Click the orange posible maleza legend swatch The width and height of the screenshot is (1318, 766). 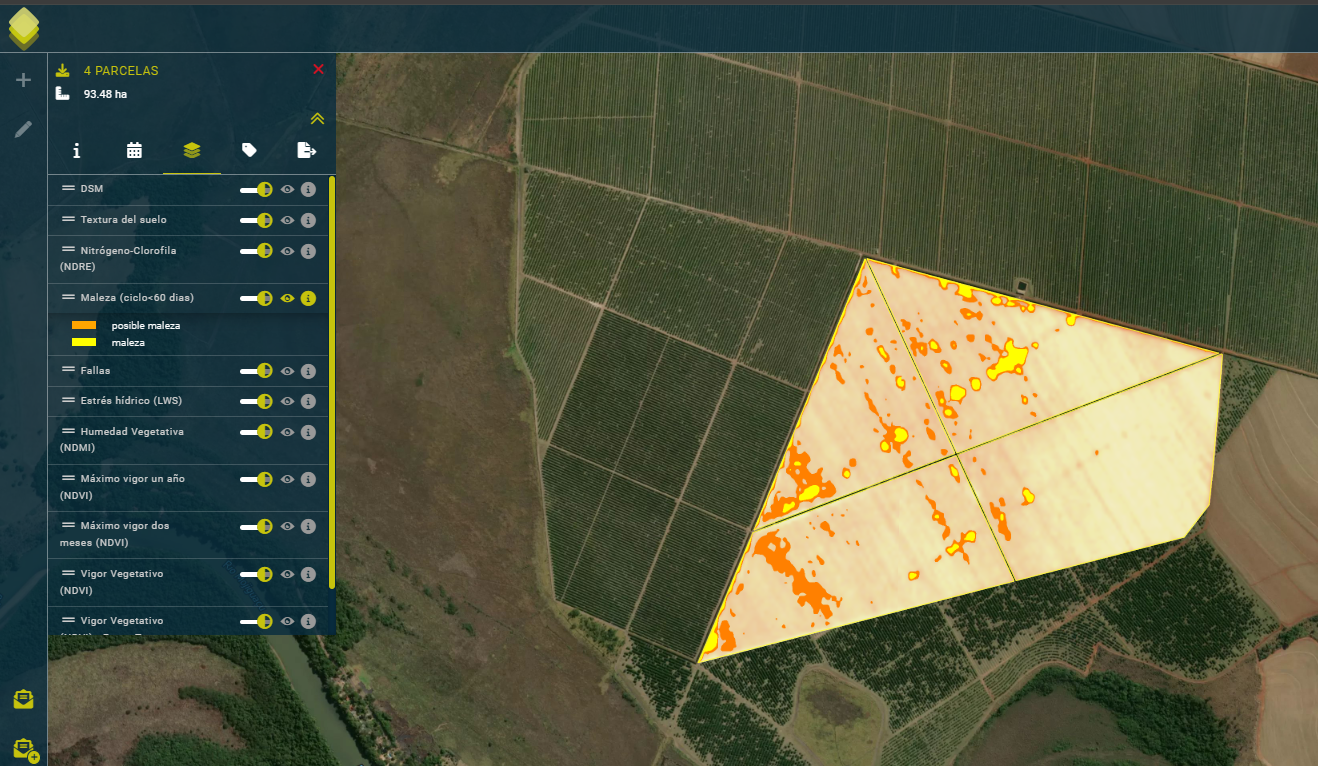84,325
